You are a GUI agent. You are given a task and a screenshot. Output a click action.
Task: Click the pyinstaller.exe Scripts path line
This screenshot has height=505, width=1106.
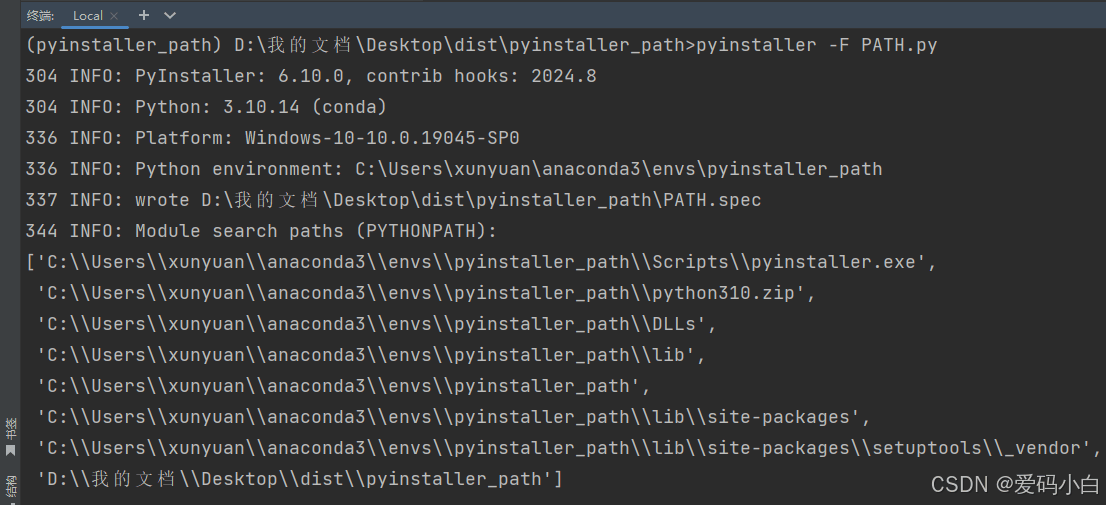481,262
